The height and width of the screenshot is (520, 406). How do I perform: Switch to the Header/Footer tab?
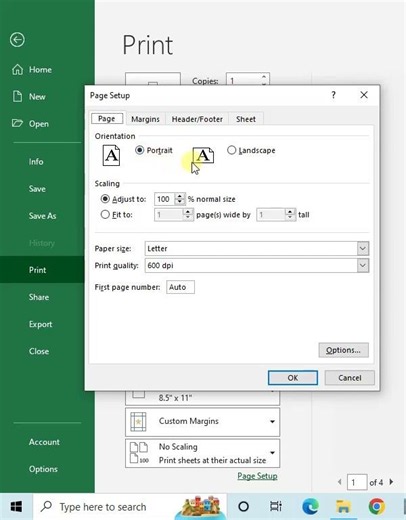(x=197, y=119)
